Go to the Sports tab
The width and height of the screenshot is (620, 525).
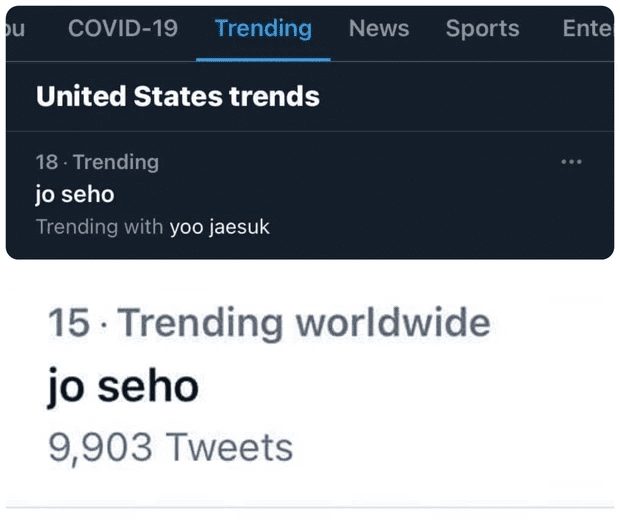tap(482, 29)
